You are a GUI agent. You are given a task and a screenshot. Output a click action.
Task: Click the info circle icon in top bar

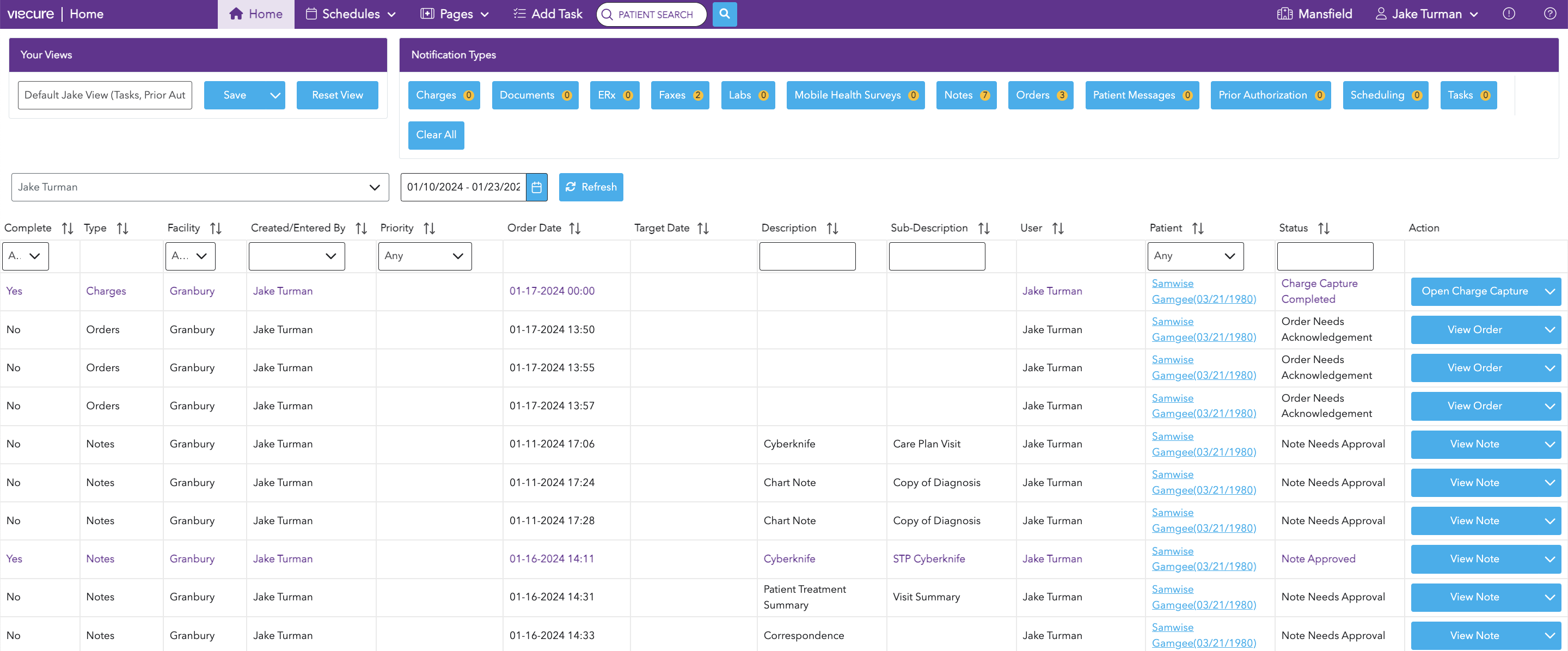coord(1508,14)
